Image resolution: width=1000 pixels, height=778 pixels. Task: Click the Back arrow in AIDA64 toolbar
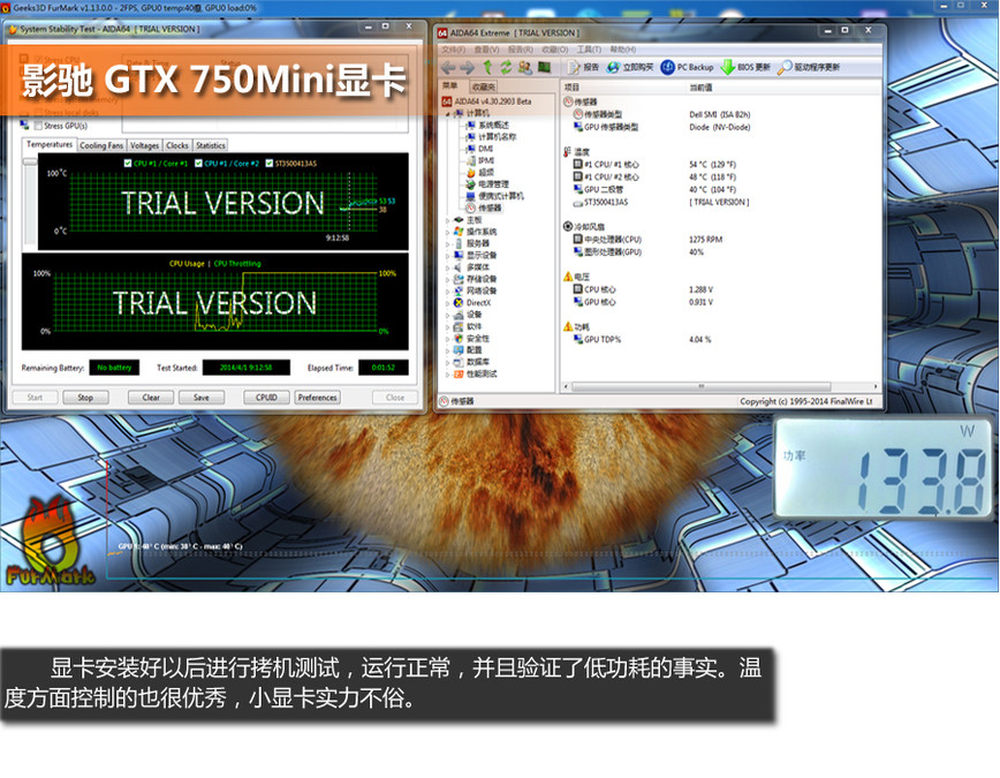point(449,68)
